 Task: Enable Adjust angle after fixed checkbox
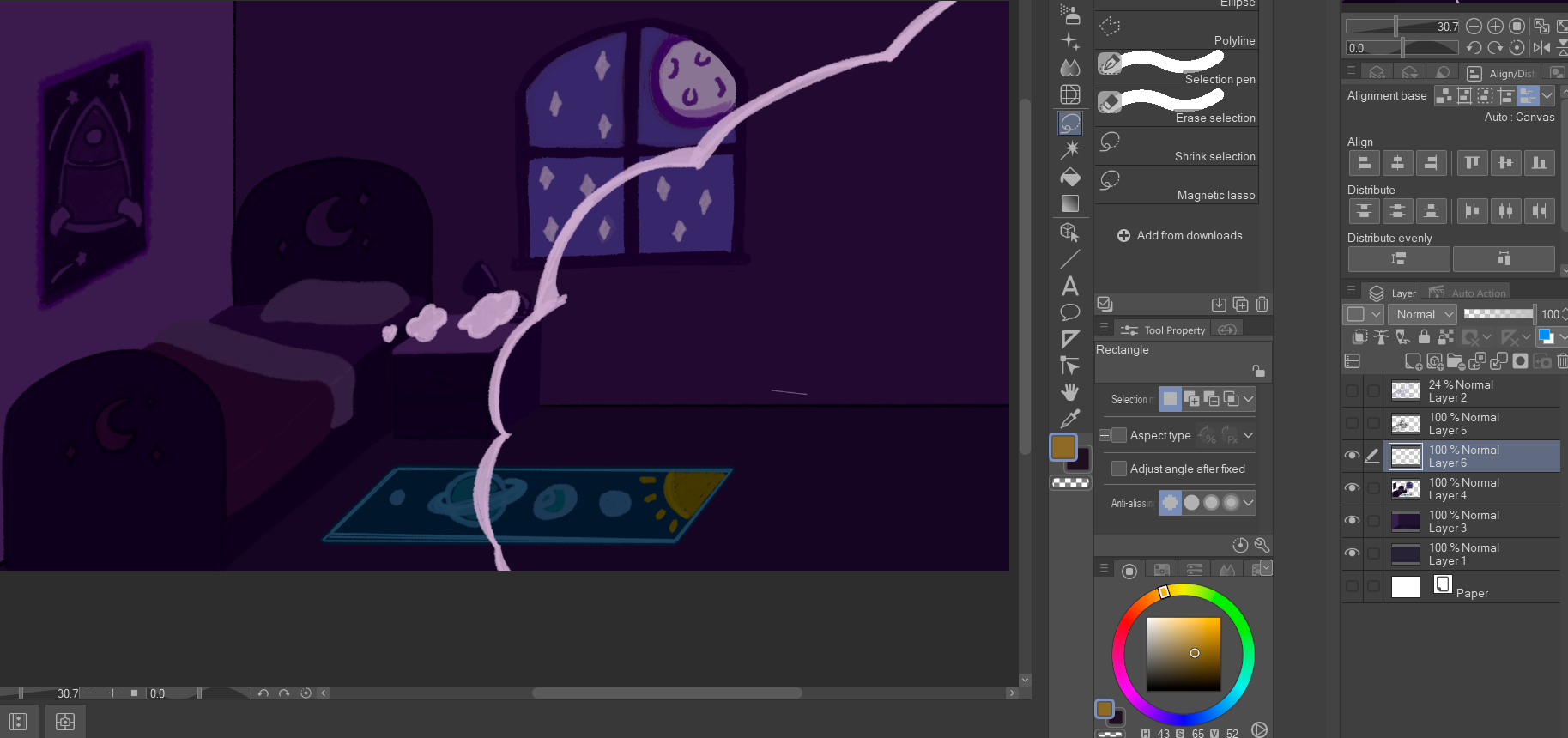tap(1119, 469)
